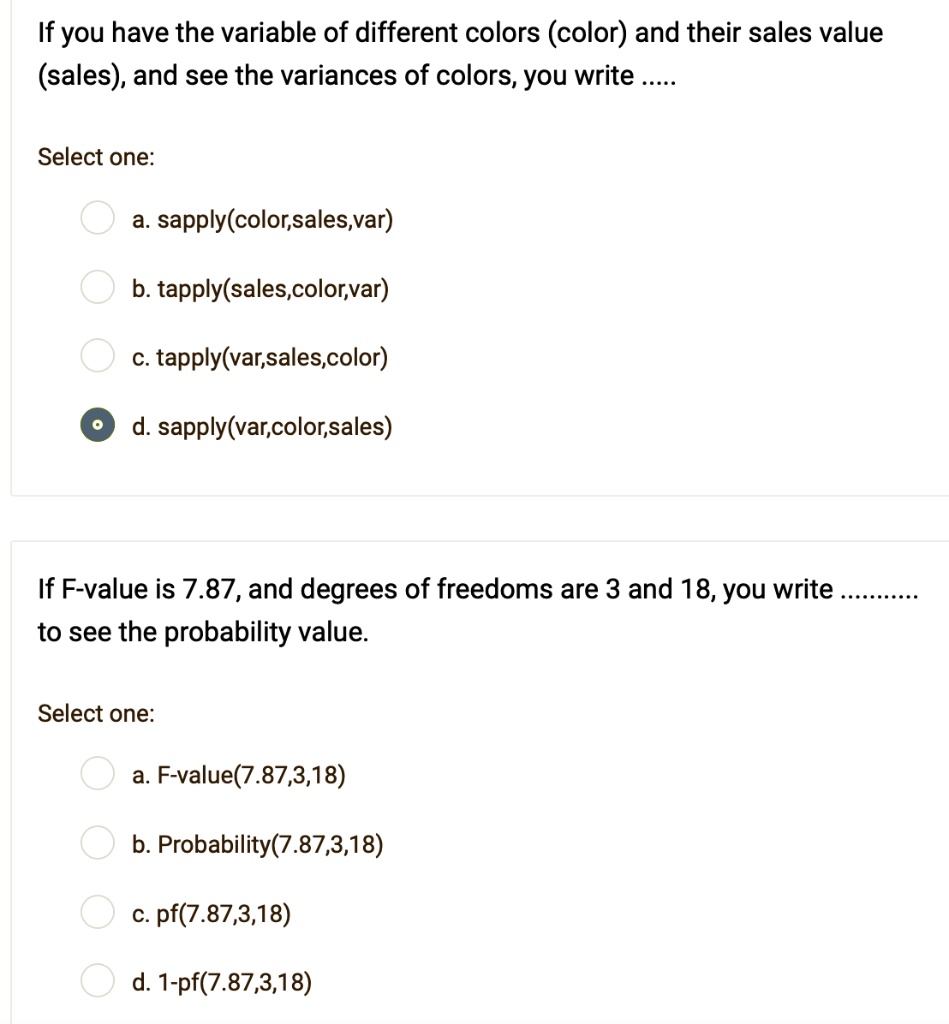
Task: Choose the tapply answer listing sales first
Action: click(x=97, y=287)
